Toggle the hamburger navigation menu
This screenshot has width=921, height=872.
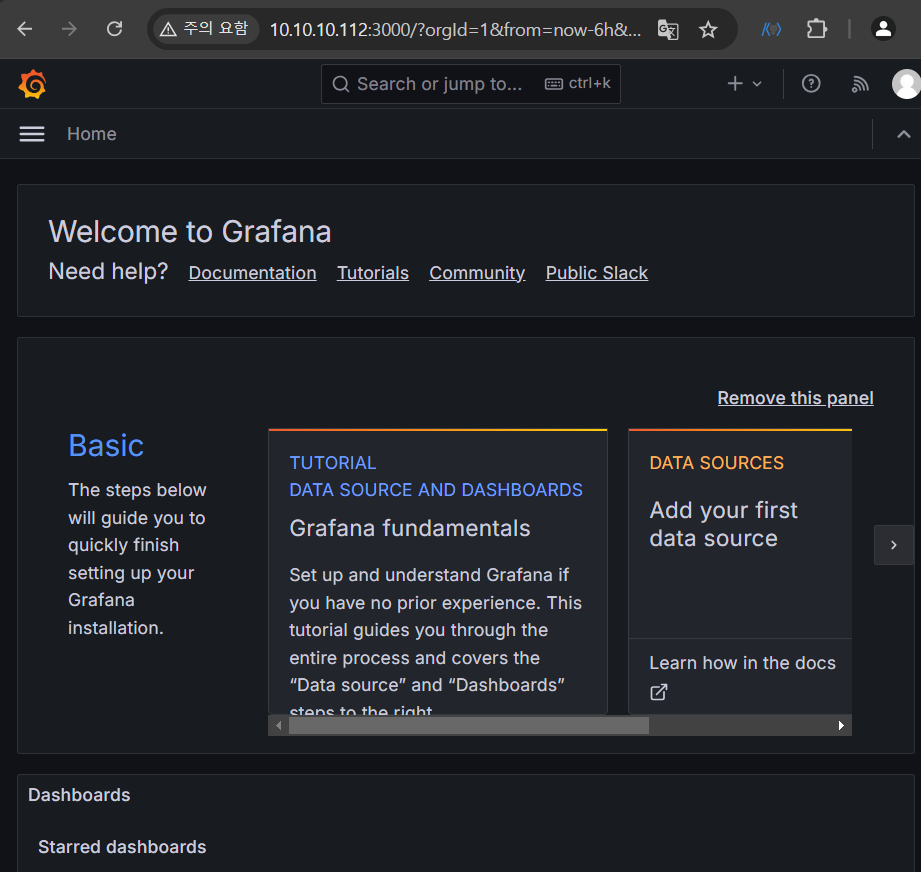coord(32,134)
